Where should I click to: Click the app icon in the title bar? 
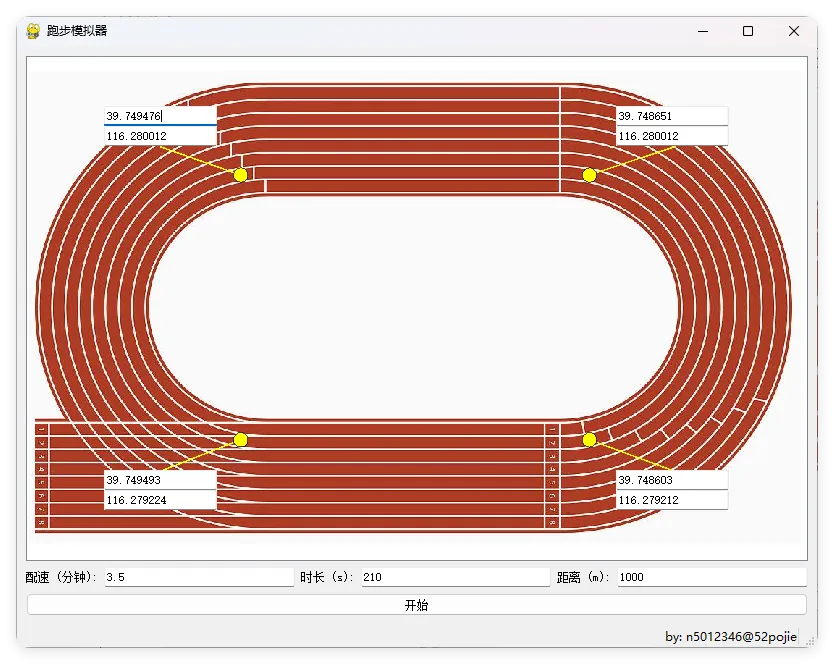click(33, 31)
